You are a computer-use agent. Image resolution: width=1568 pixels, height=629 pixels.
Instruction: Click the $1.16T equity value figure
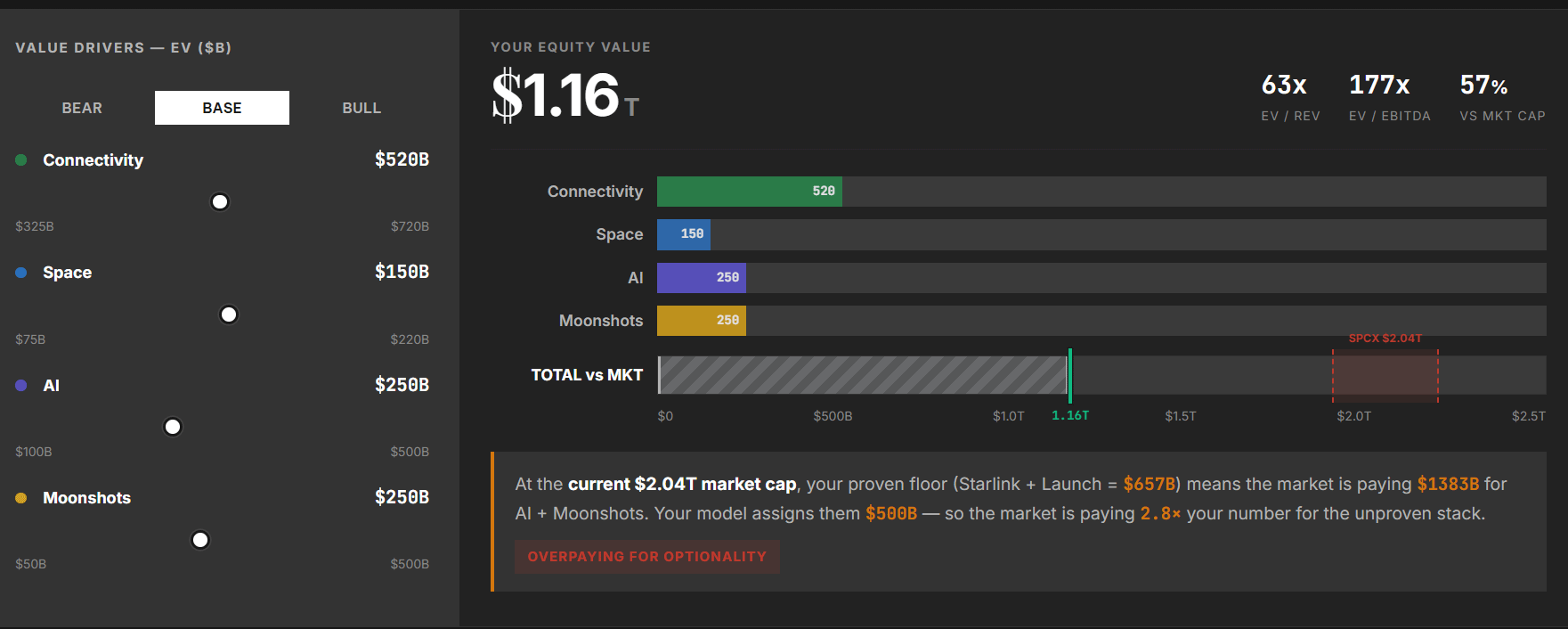[565, 95]
